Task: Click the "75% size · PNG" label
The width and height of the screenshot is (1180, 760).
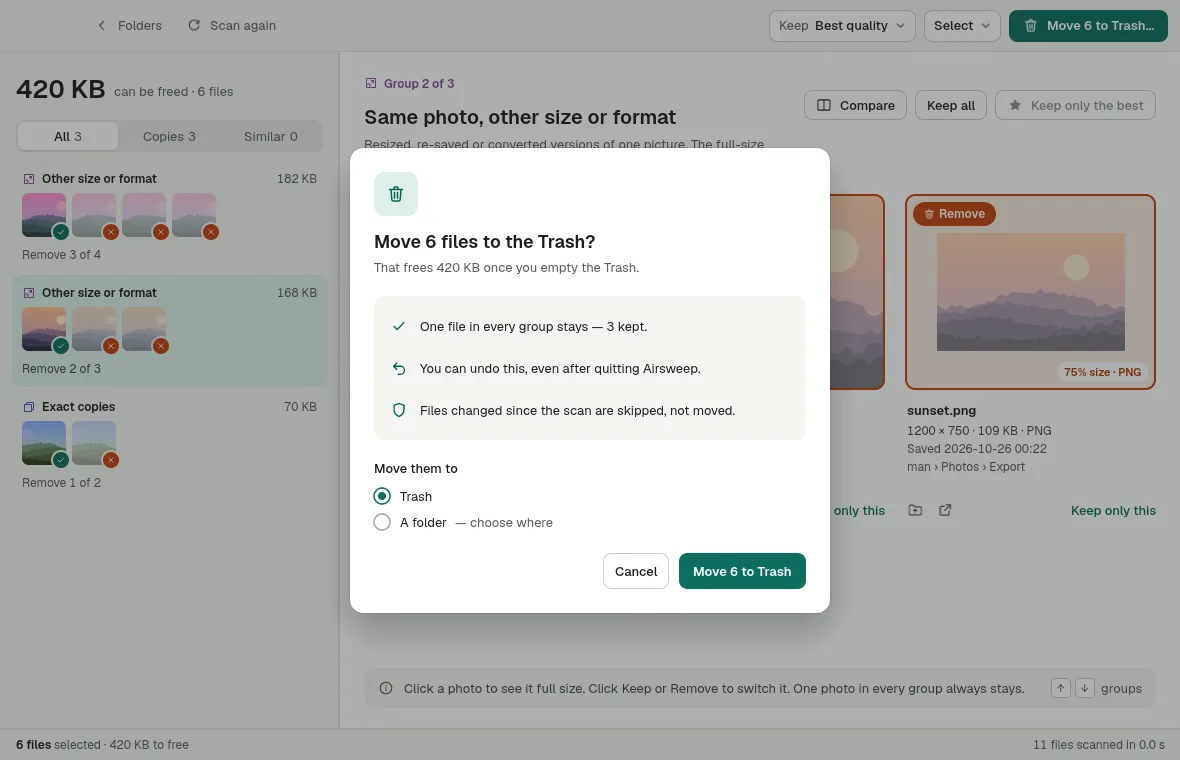Action: [1102, 372]
